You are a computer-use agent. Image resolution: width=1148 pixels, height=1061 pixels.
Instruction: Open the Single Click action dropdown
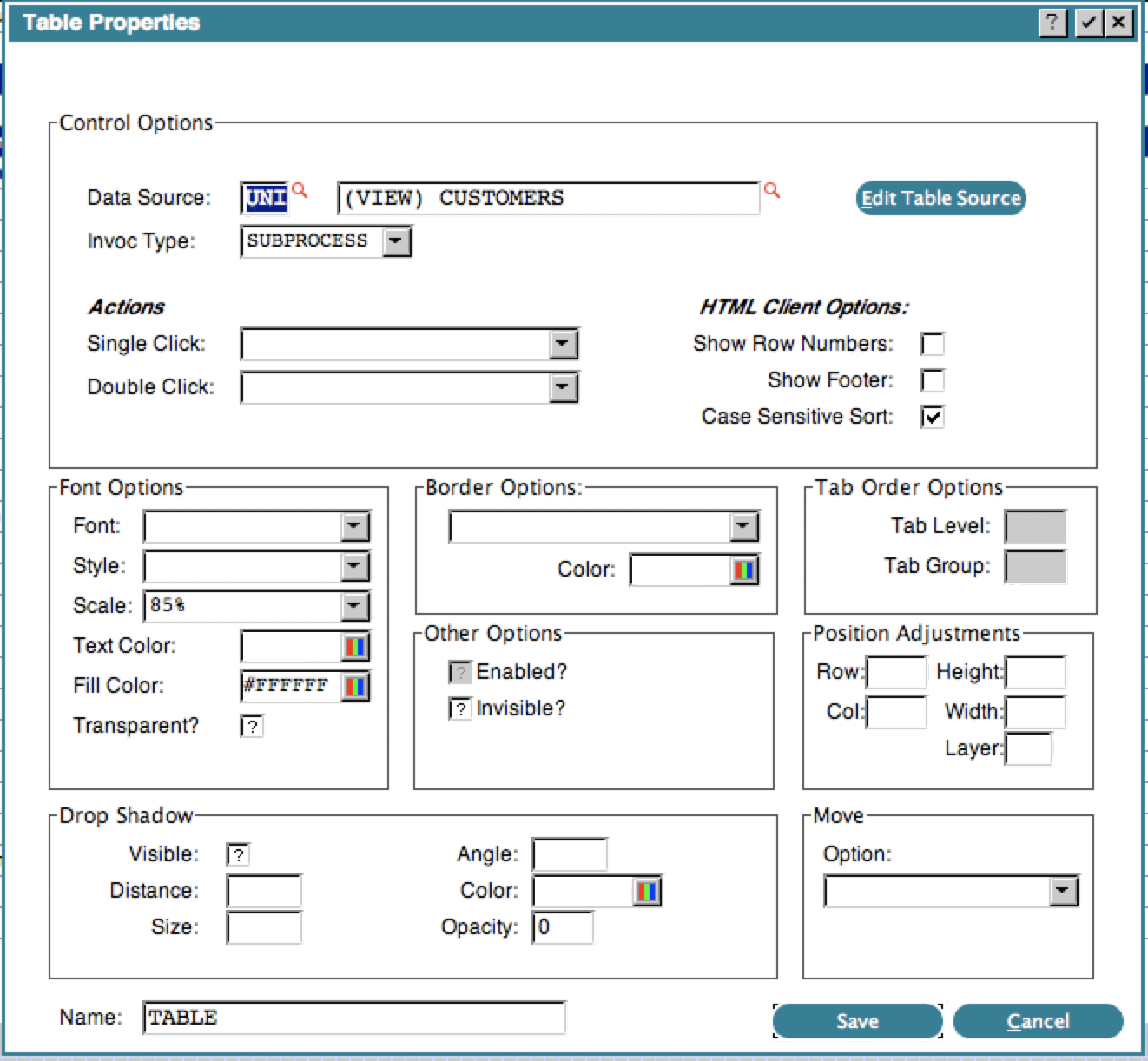coord(563,345)
